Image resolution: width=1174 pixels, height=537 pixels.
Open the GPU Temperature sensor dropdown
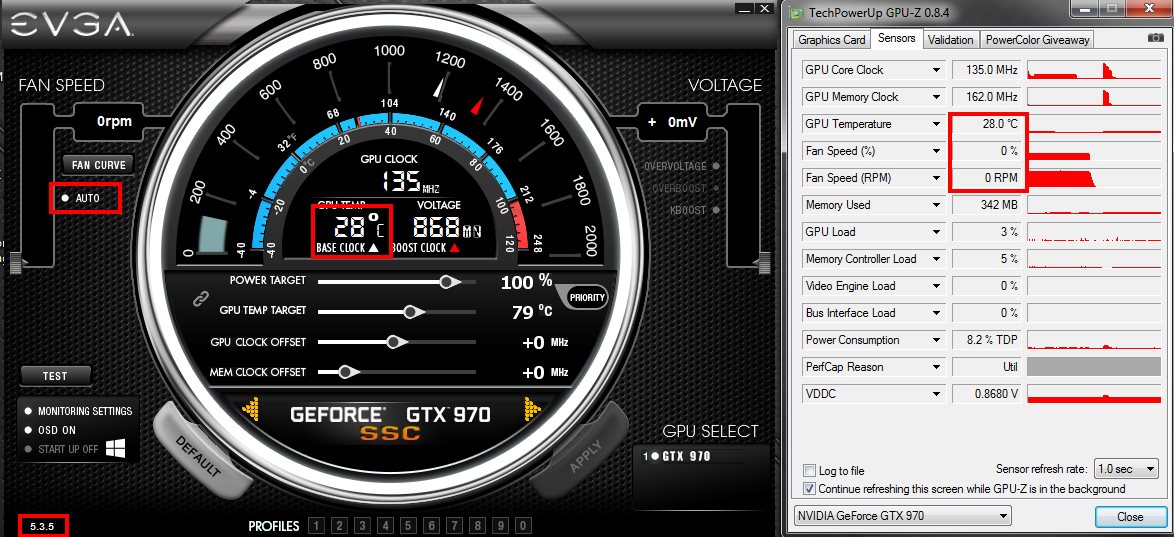[x=936, y=124]
